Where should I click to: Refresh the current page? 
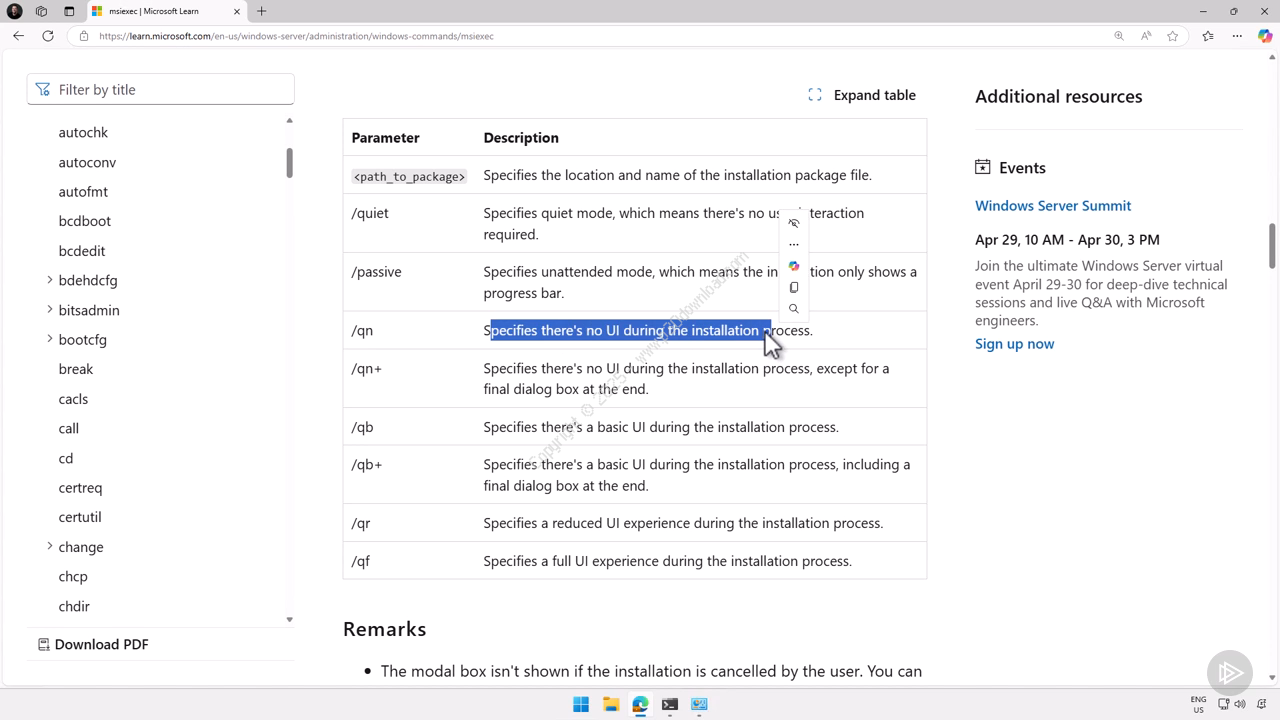tap(47, 36)
